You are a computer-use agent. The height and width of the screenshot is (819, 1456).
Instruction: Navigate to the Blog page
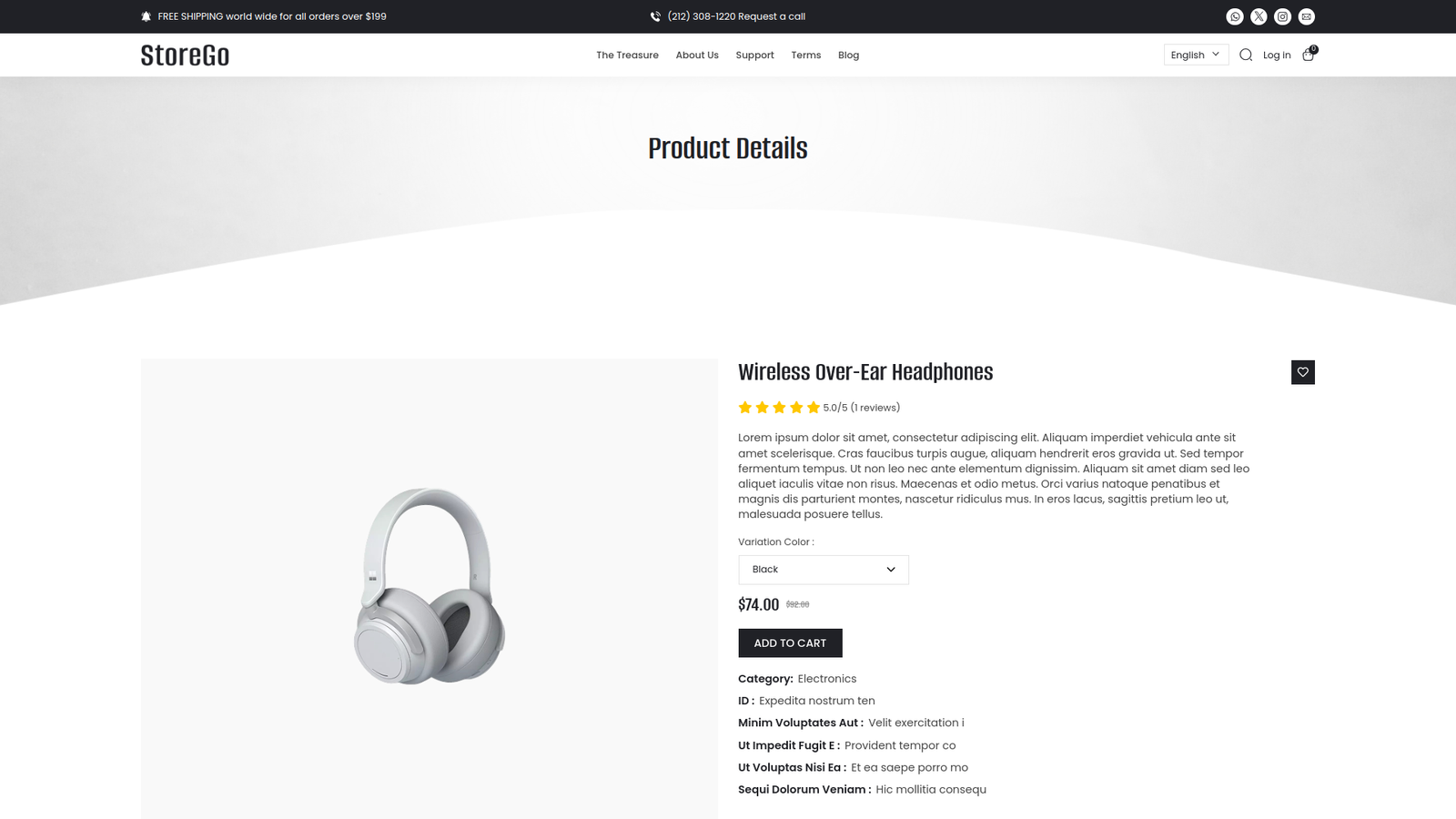(x=848, y=56)
